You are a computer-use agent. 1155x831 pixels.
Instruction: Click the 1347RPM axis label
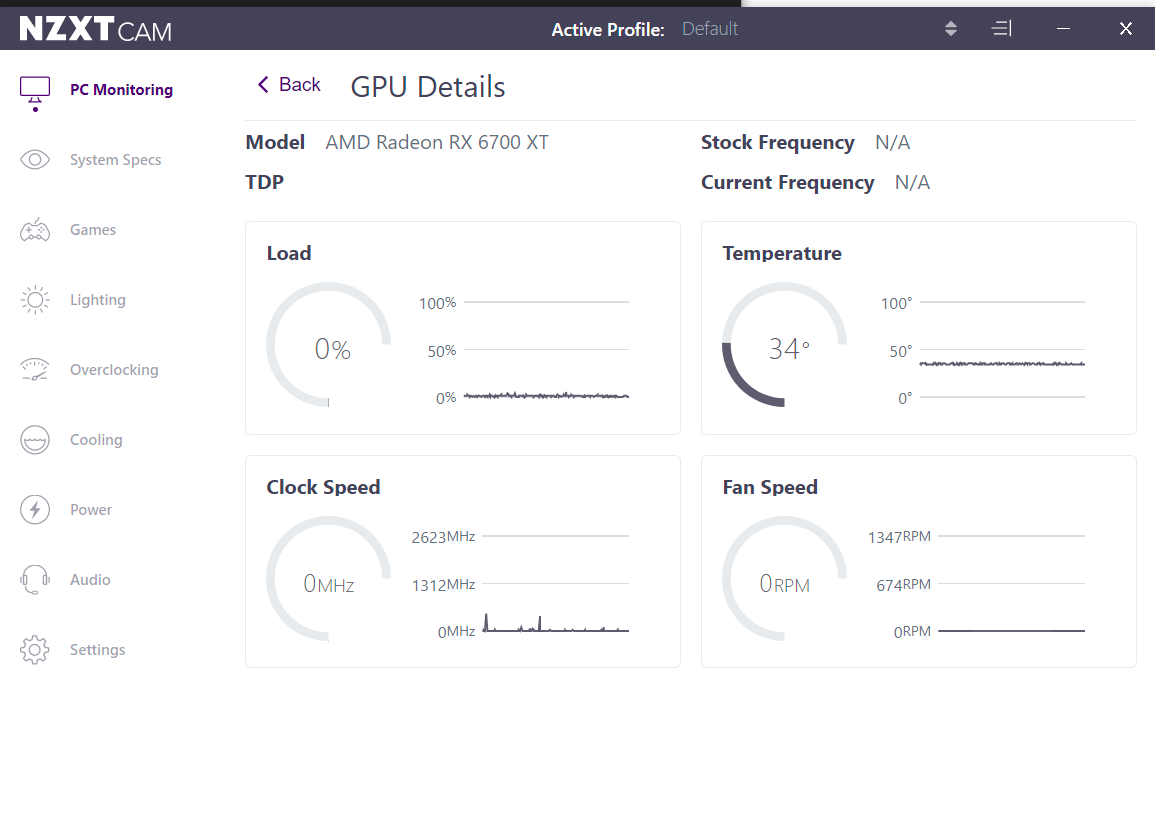pos(899,537)
